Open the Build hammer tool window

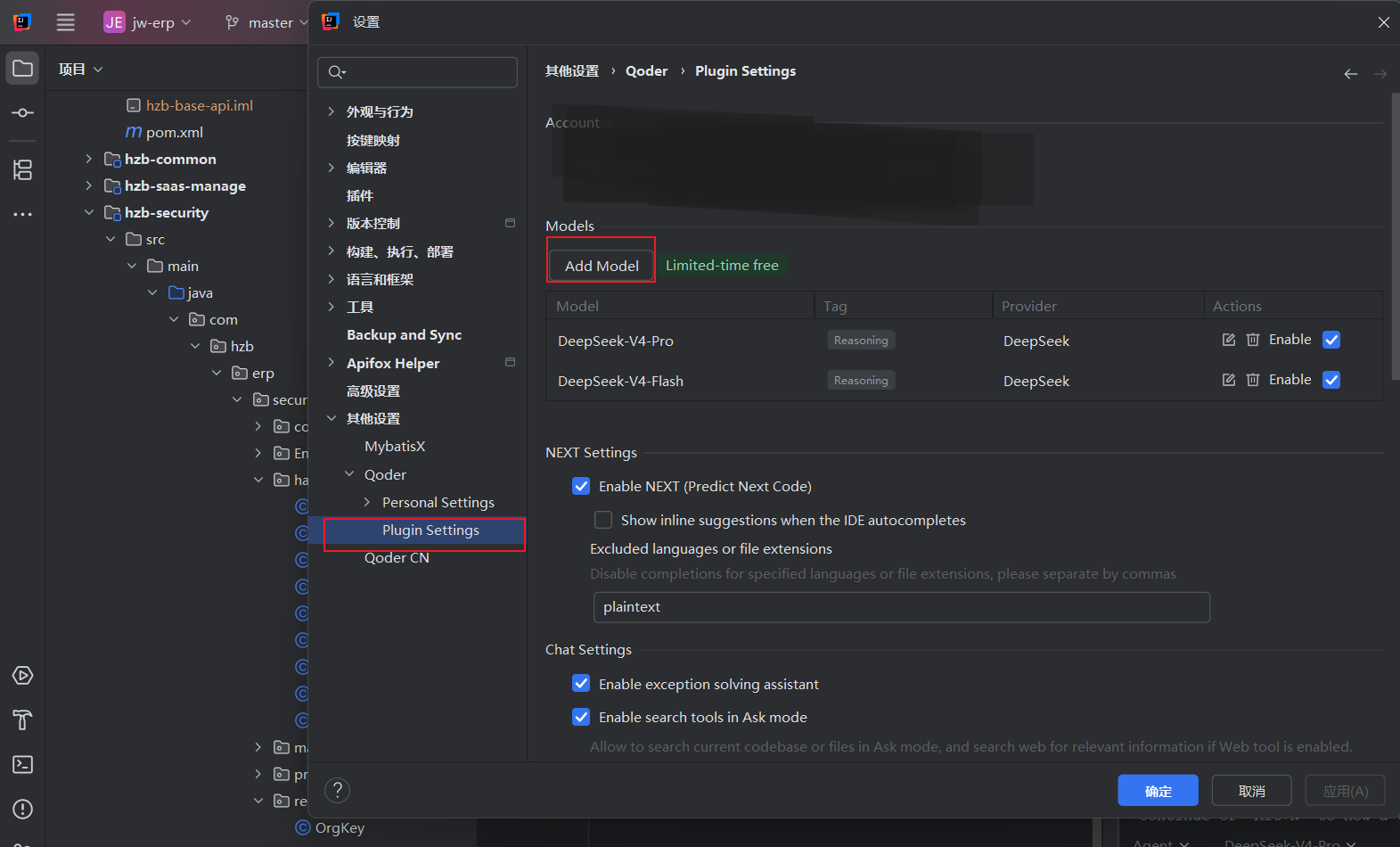[x=22, y=720]
